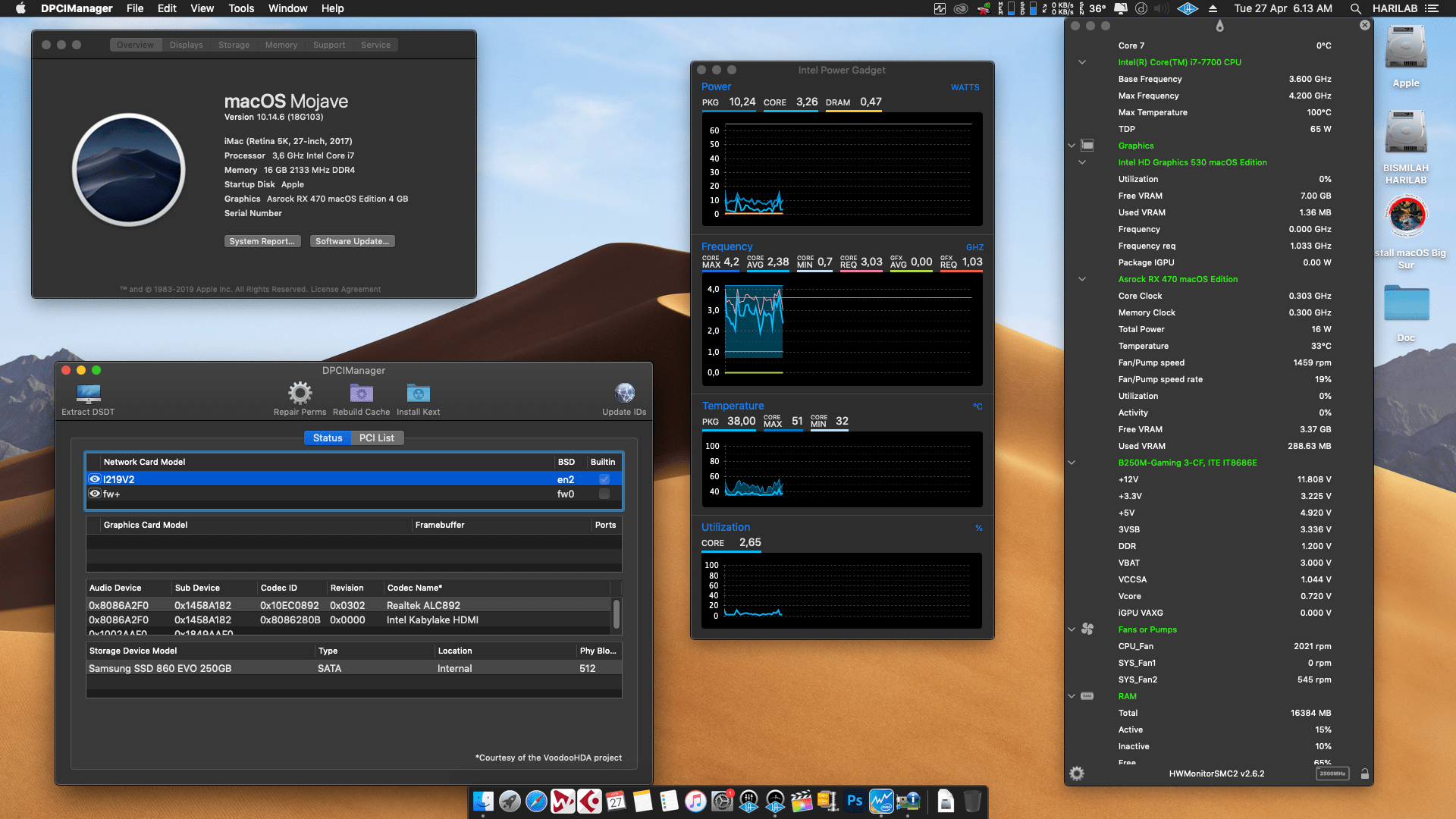Open Reminders app in dock
Viewport: 1456px width, 819px height.
669,801
